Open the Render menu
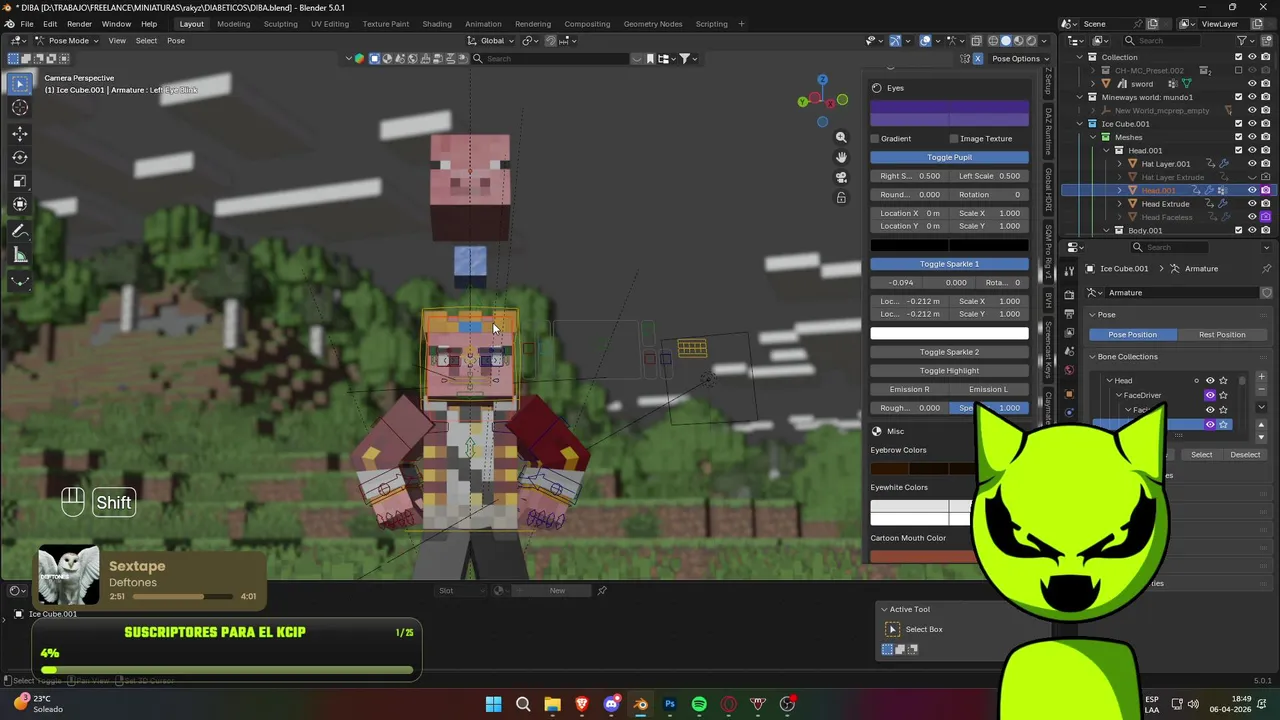 (79, 24)
